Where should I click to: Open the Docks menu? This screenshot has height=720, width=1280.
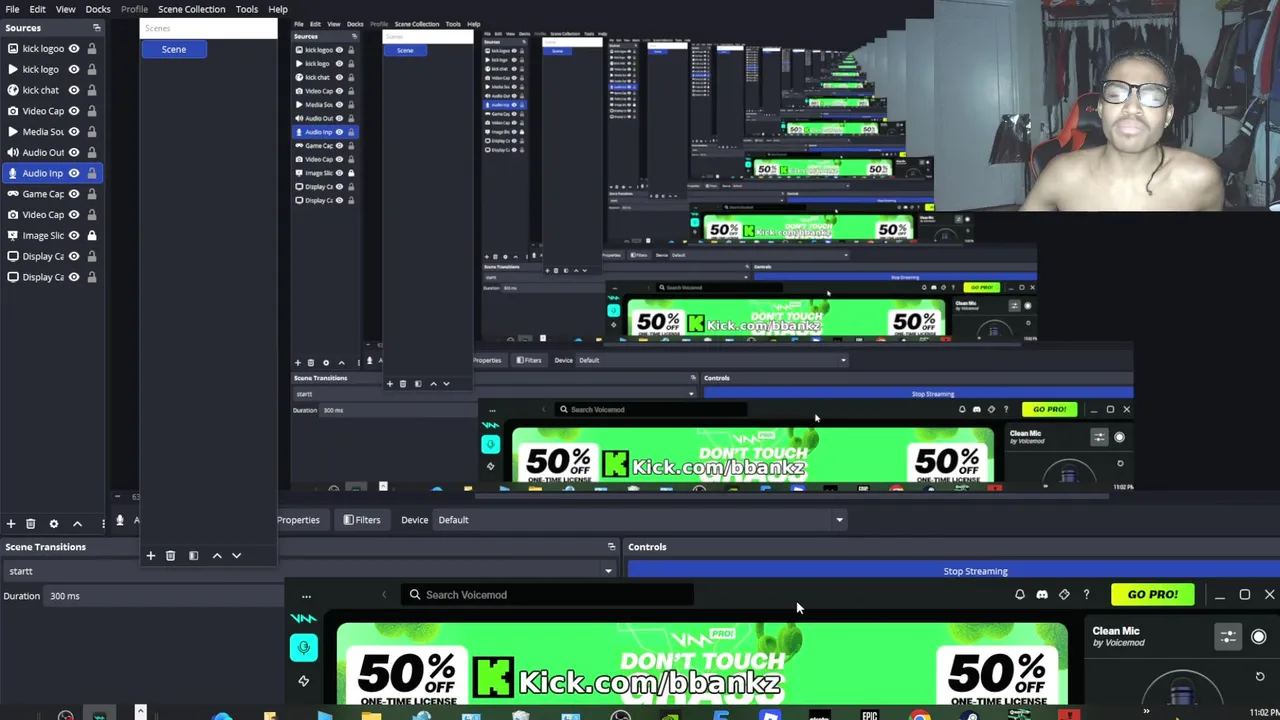pos(98,9)
